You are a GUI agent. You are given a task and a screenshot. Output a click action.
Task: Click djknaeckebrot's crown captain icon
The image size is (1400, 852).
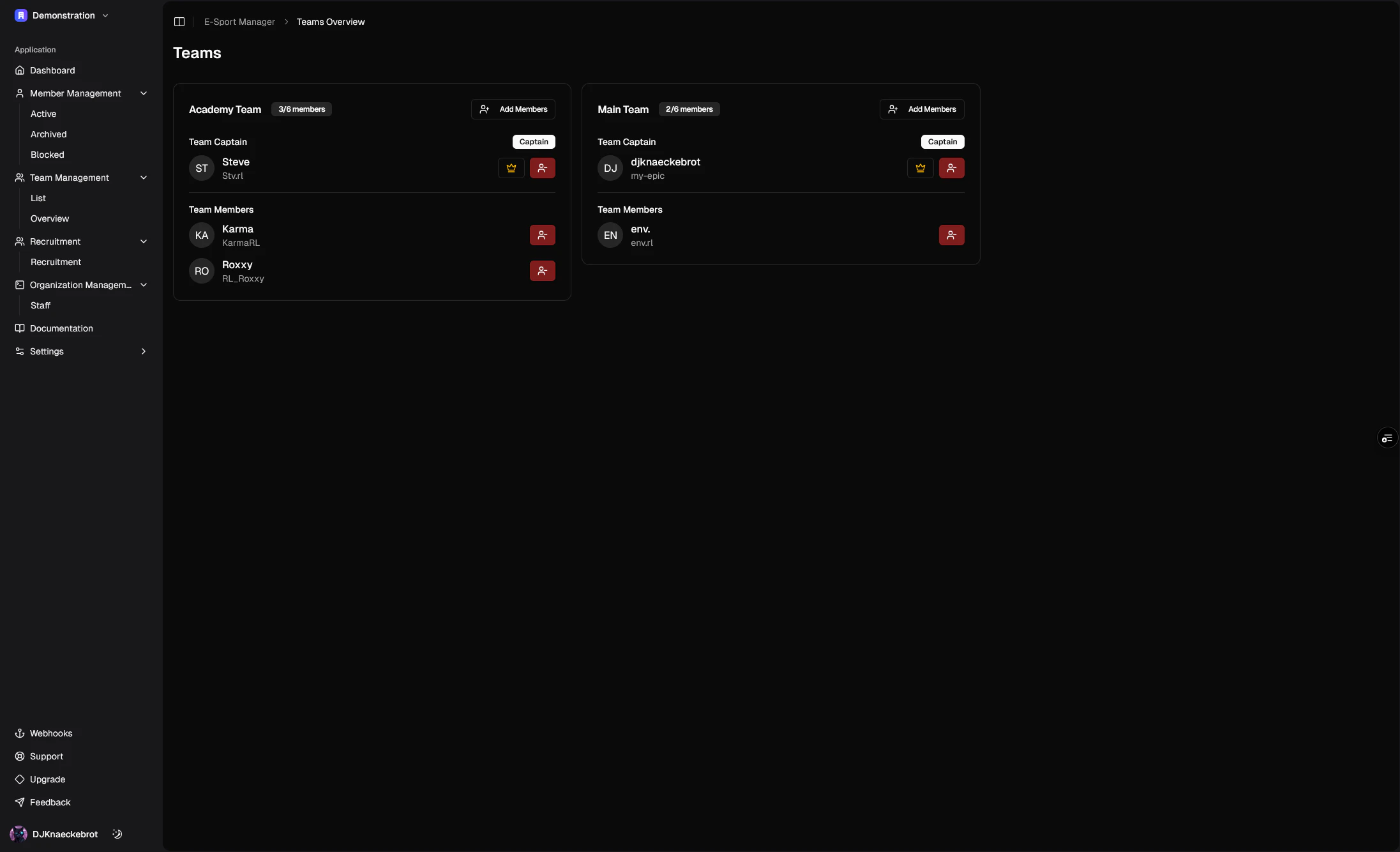(x=920, y=168)
